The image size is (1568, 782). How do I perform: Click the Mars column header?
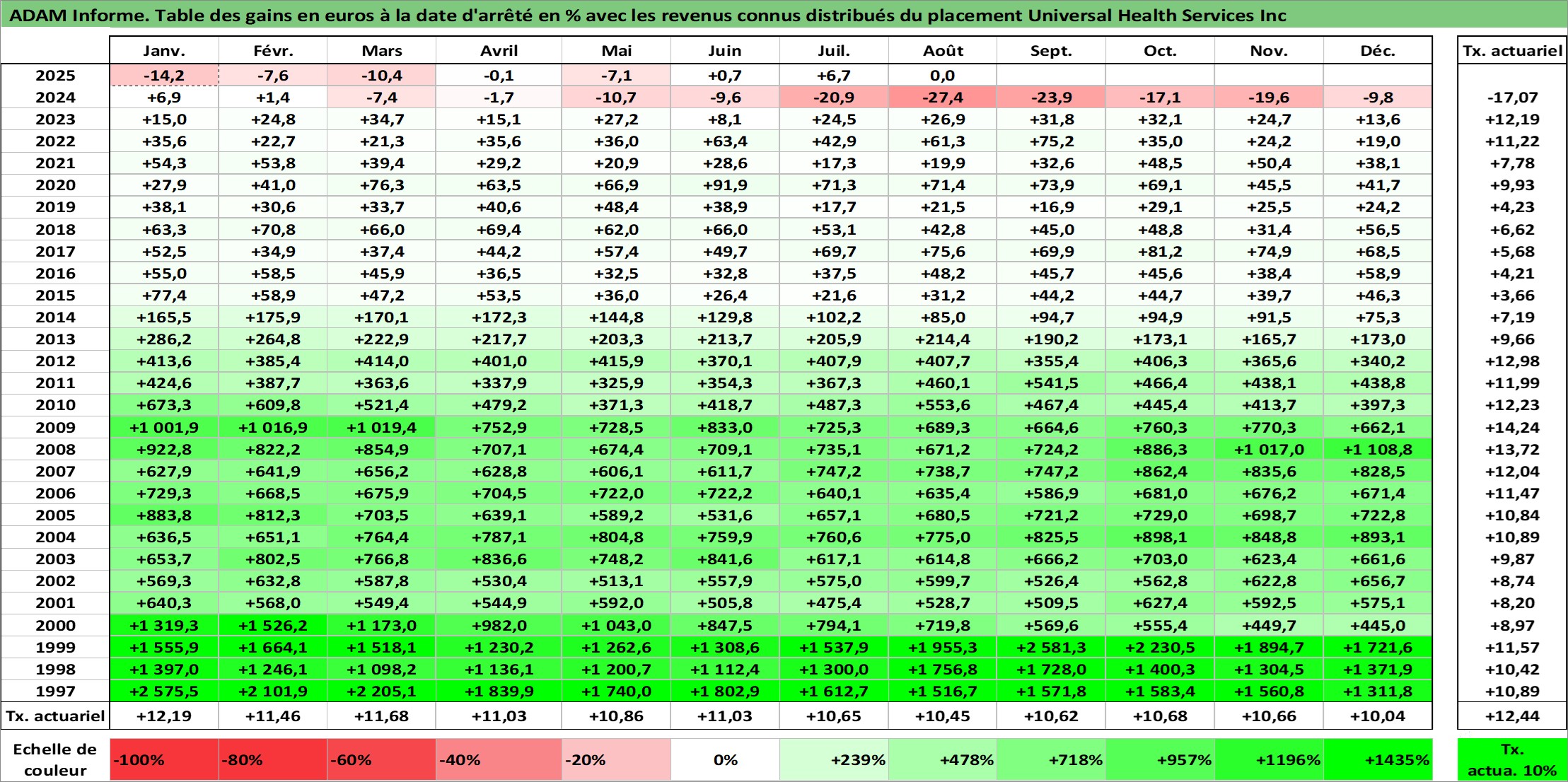[382, 50]
